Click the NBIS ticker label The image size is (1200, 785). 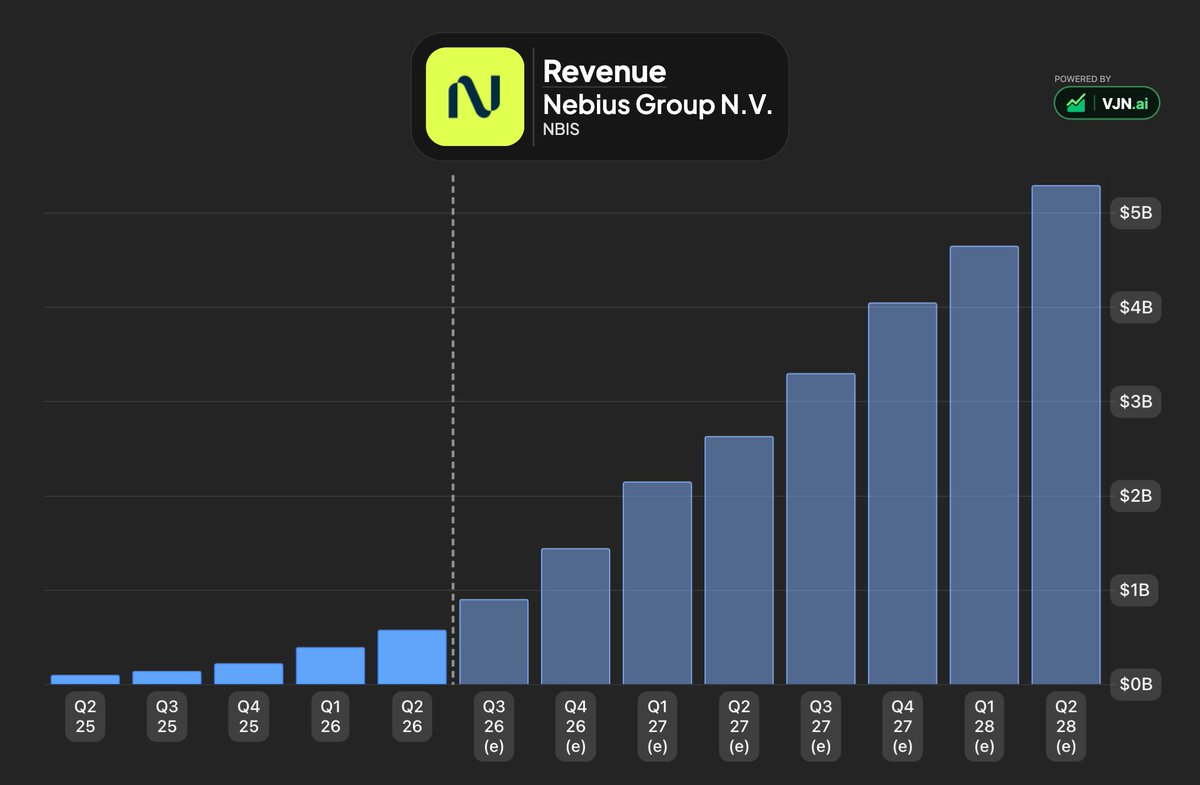tap(559, 130)
